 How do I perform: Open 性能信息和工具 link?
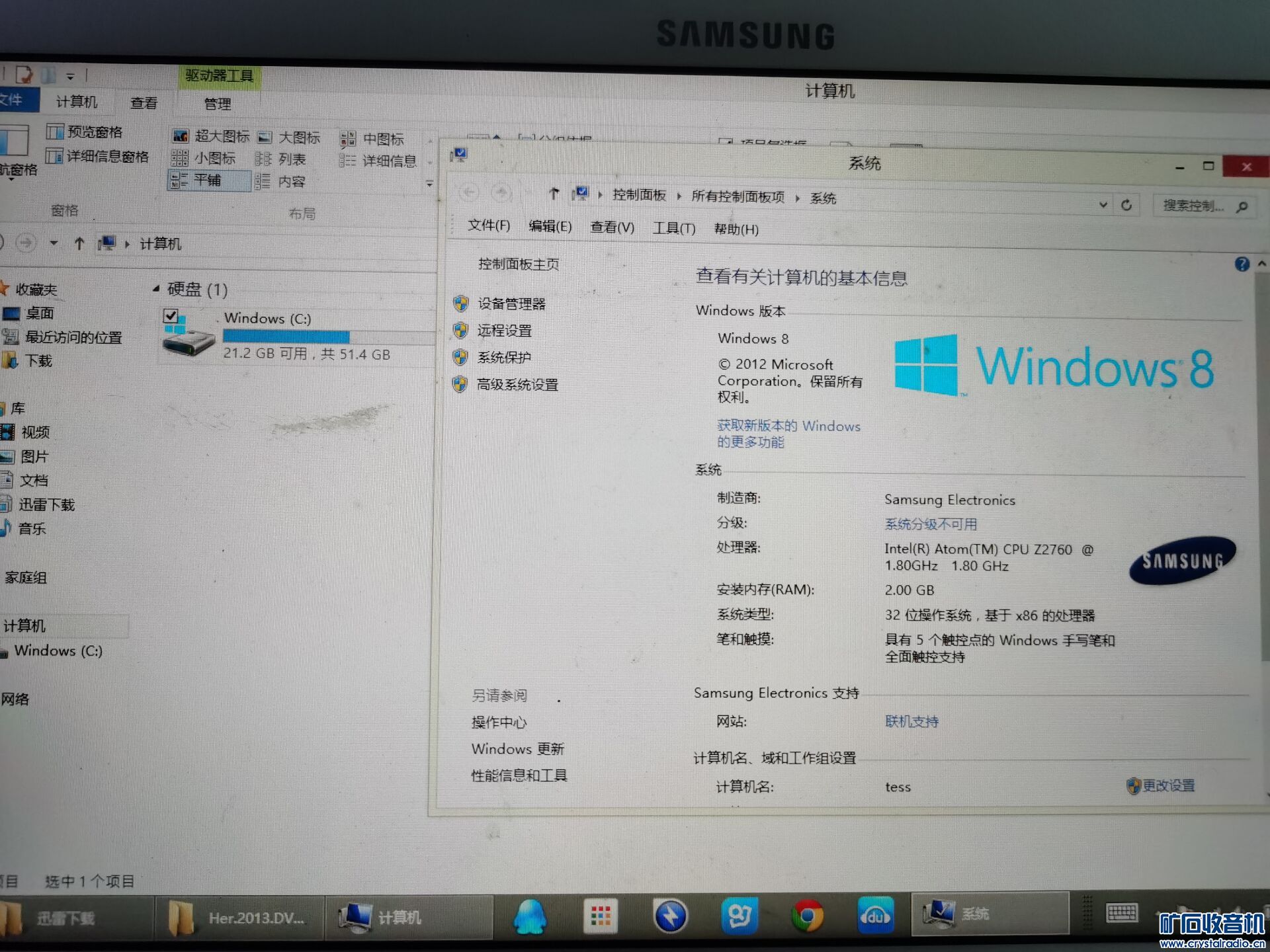(x=519, y=775)
